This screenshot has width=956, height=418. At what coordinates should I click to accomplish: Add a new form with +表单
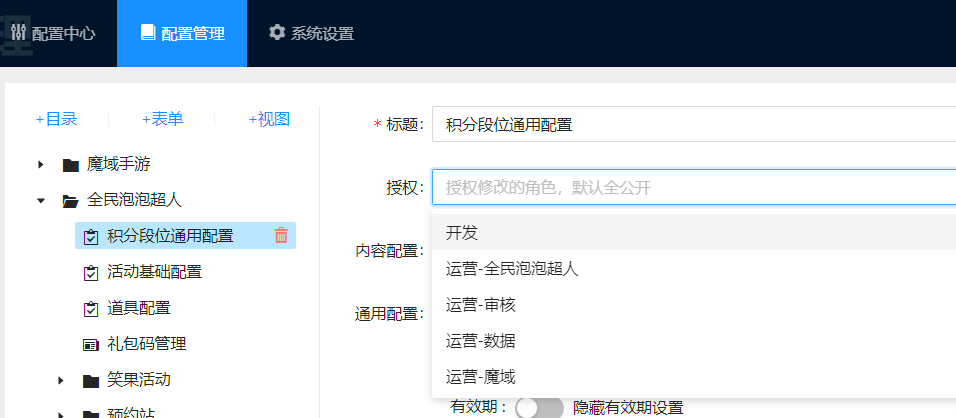pos(163,119)
